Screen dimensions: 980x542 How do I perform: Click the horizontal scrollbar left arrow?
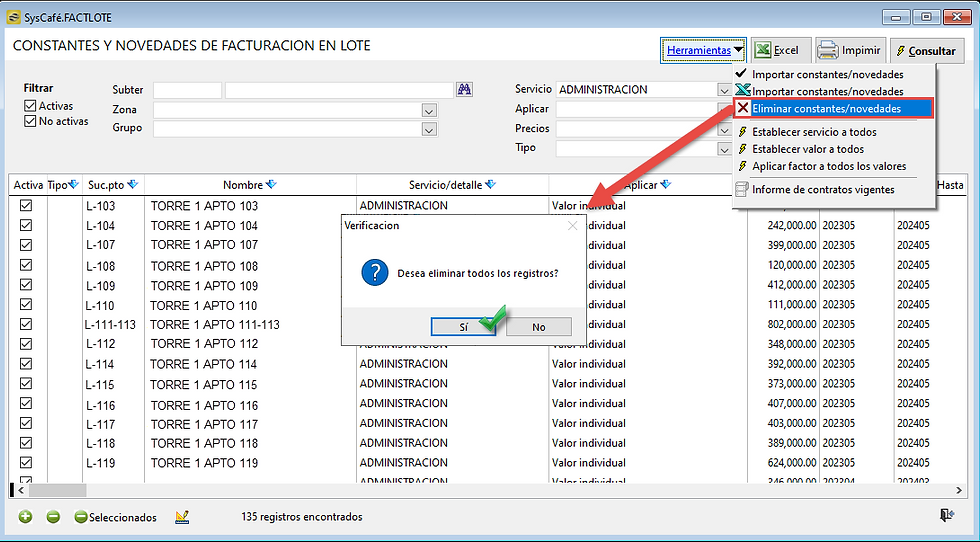[x=21, y=491]
